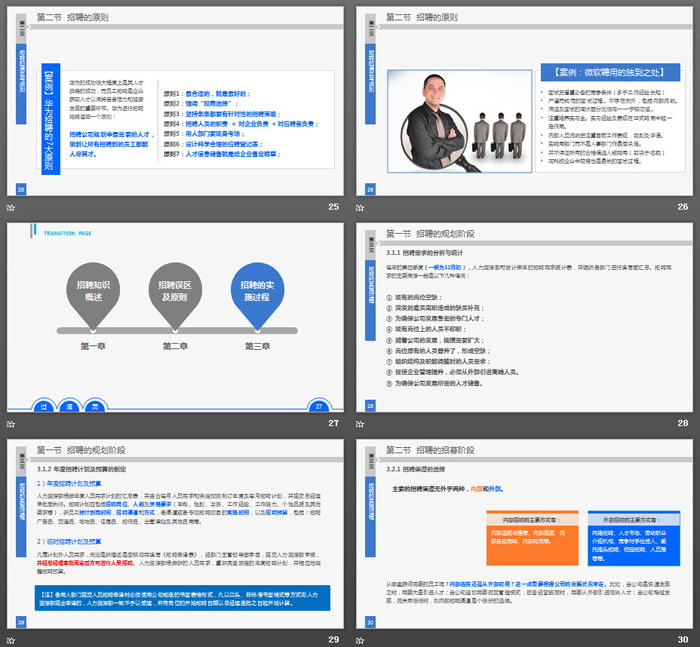Screen dimensions: 700x647
Task: Click the animation star icon under slide 28
Action: (x=360, y=423)
